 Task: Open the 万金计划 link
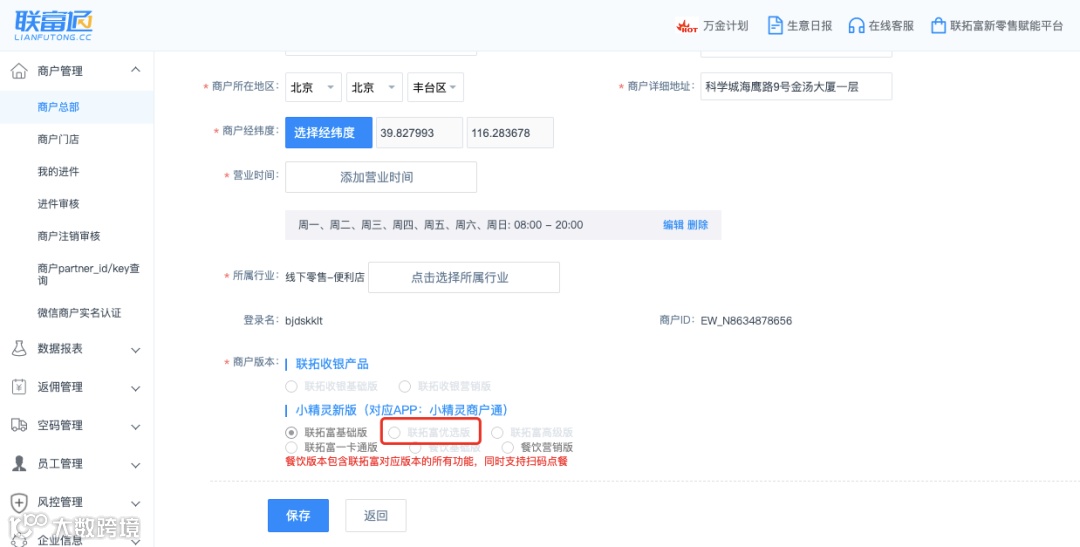725,26
